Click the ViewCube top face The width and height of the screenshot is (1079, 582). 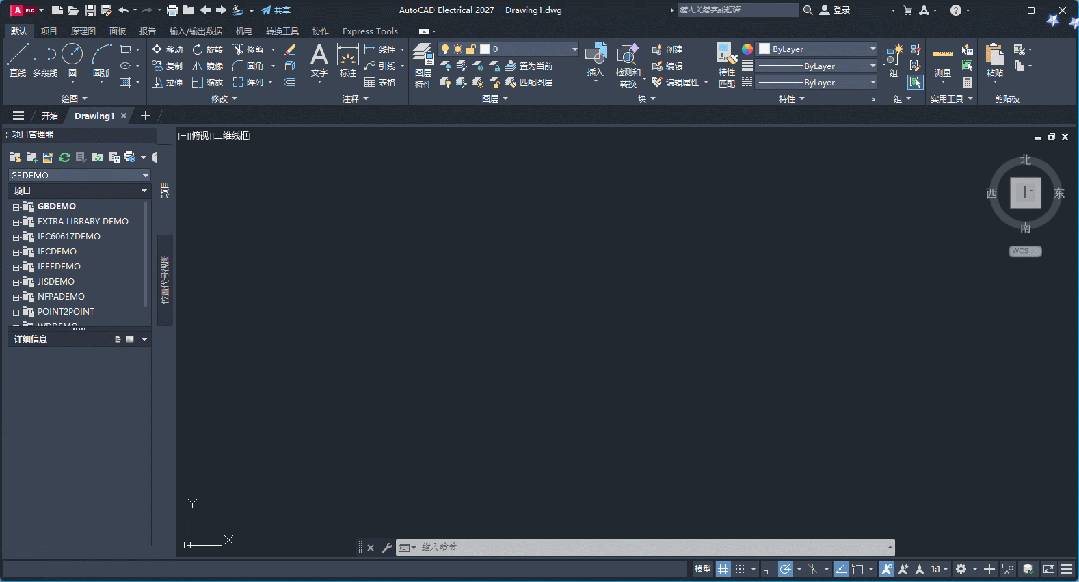click(x=1025, y=193)
